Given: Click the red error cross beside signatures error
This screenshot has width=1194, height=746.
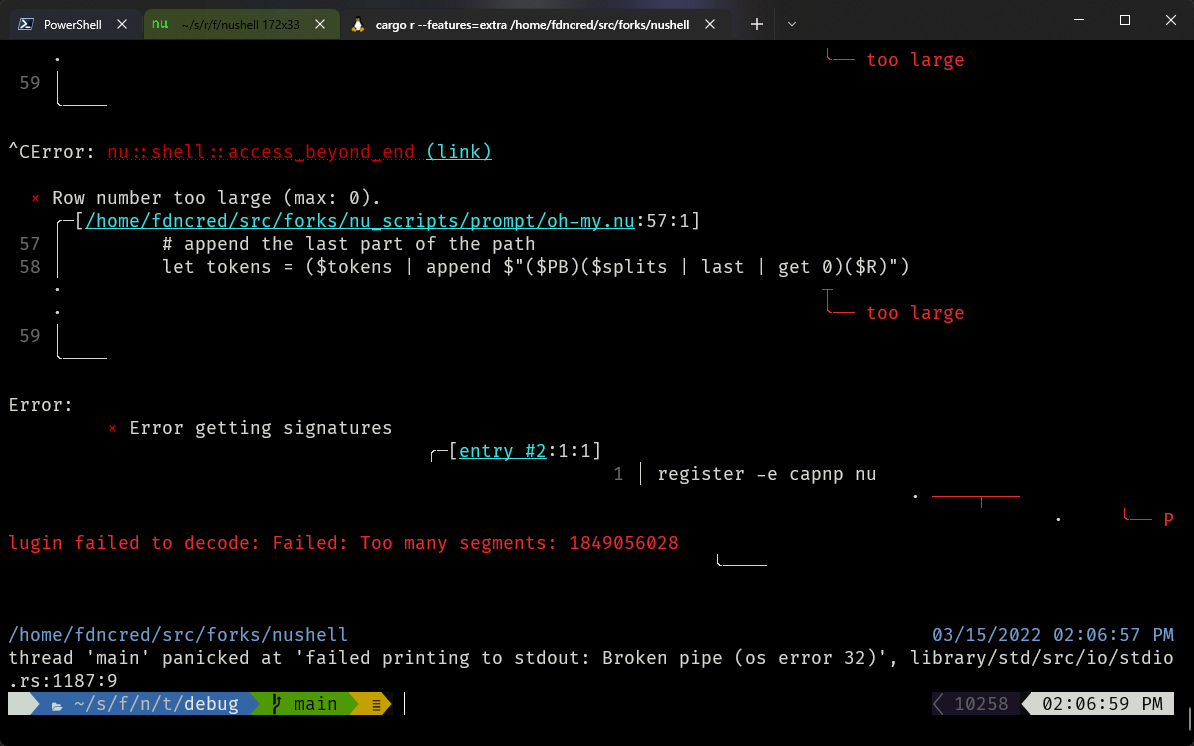Looking at the screenshot, I should 111,428.
